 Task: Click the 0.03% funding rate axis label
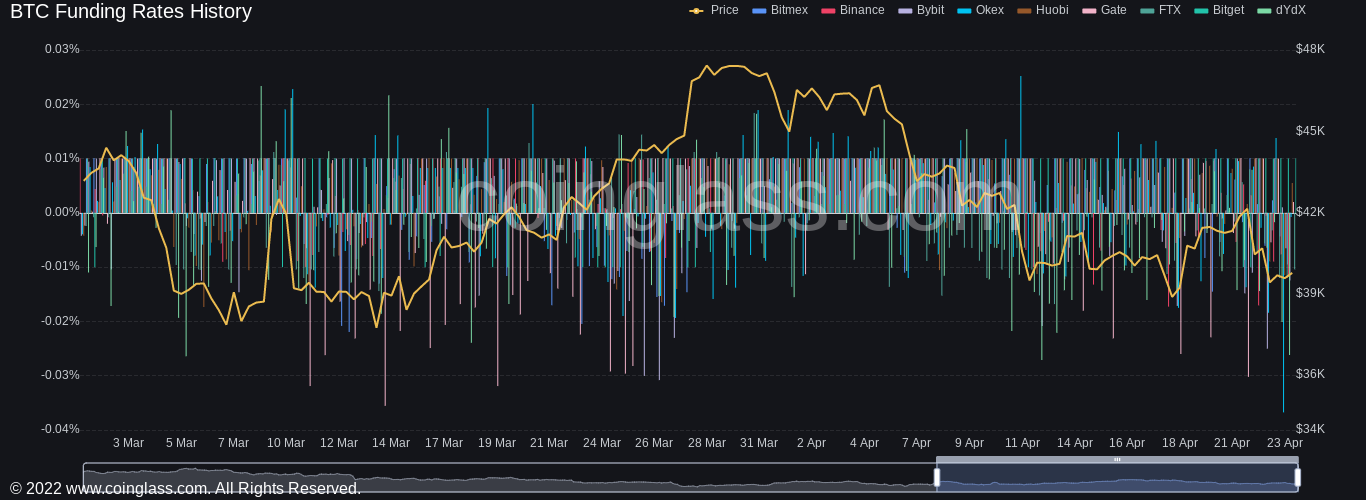click(62, 50)
